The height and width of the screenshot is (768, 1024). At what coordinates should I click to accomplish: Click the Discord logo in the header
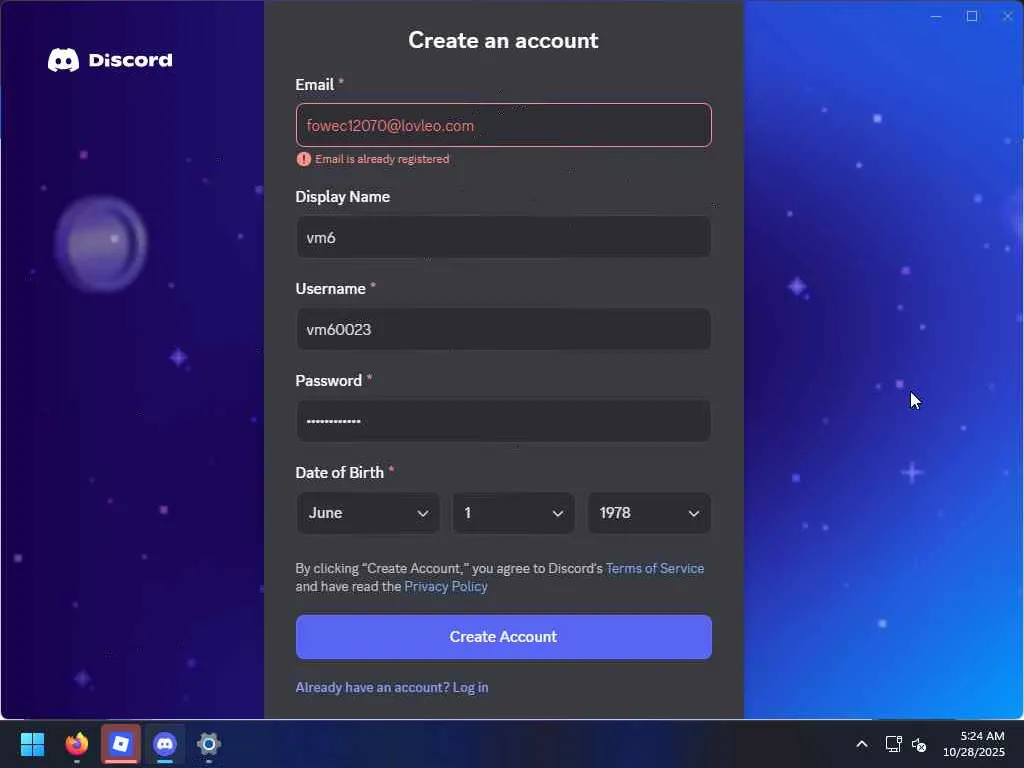[110, 60]
